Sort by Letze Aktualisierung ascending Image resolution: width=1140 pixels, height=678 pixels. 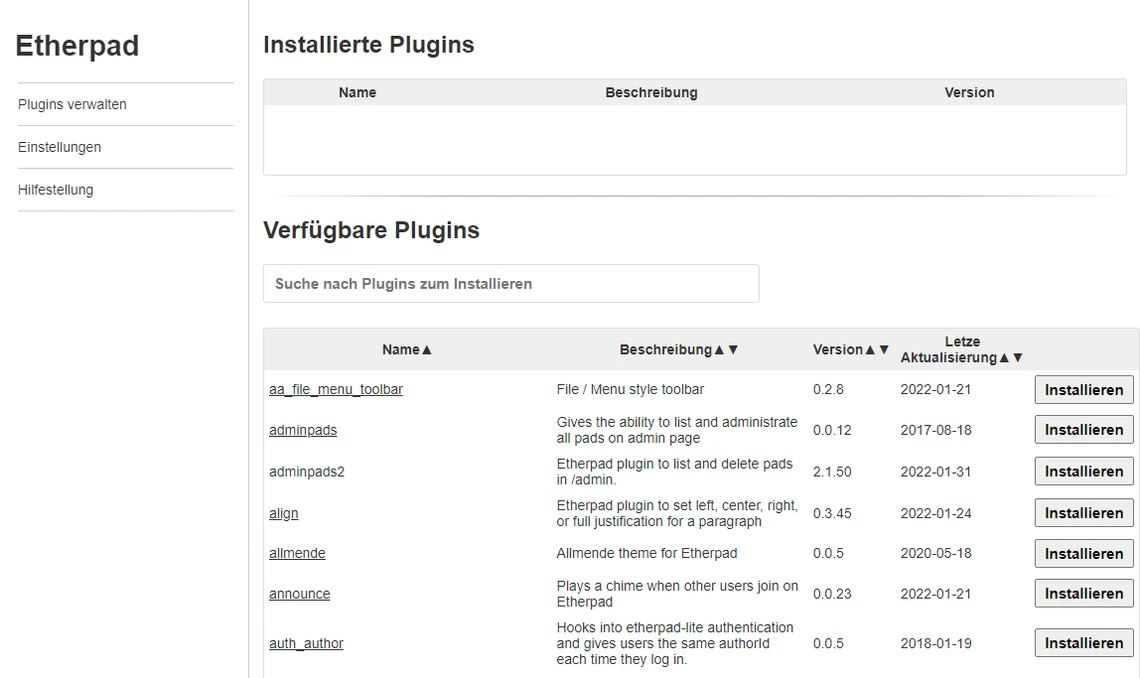pos(1006,357)
